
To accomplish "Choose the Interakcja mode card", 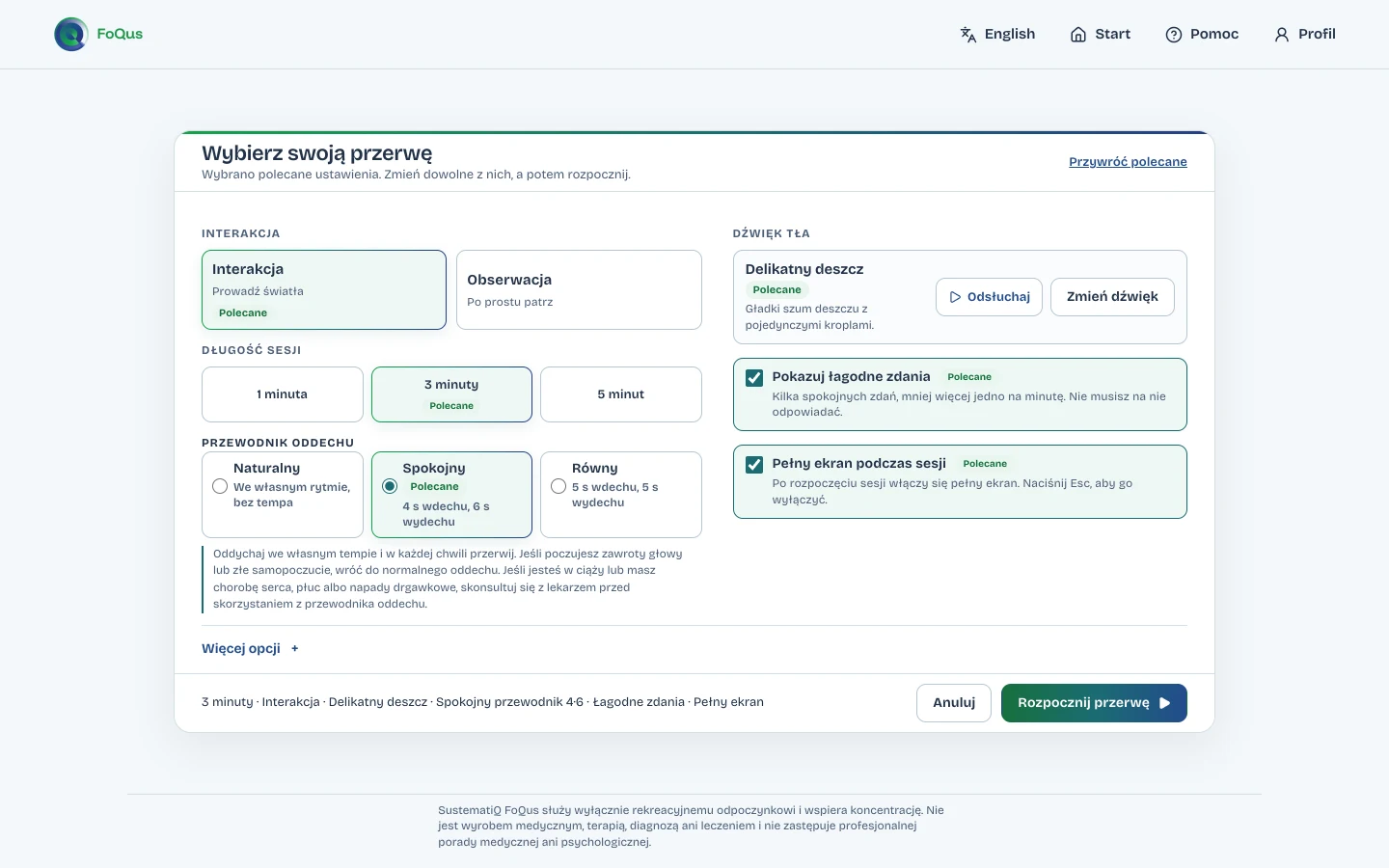I will [324, 289].
